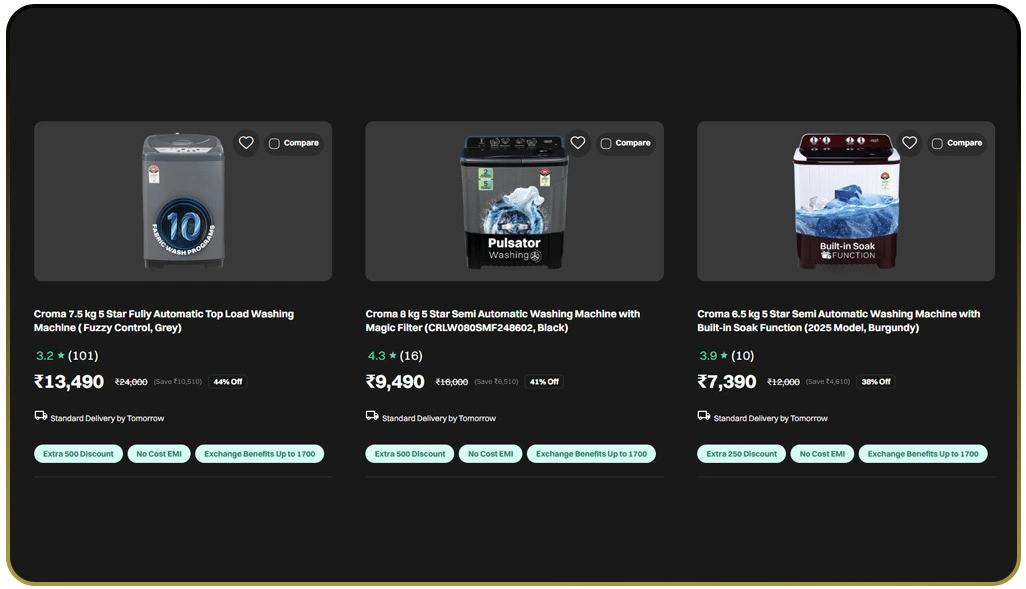Click the Grey top load washer product image
This screenshot has height=589, width=1026.
coord(182,200)
